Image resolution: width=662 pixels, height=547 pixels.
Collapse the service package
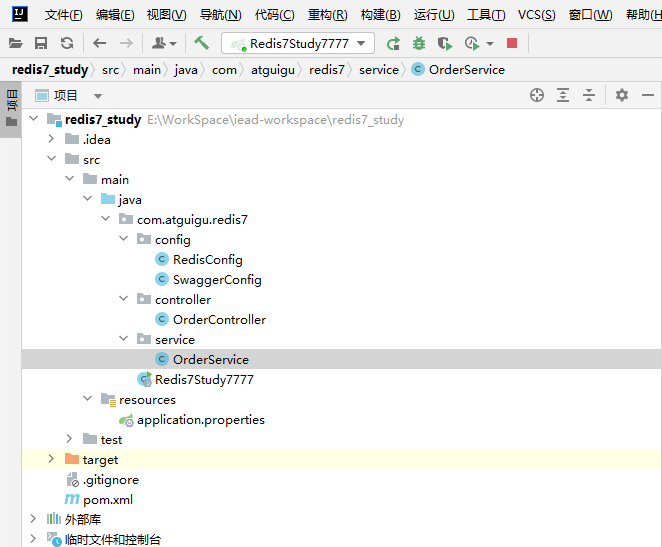click(123, 339)
